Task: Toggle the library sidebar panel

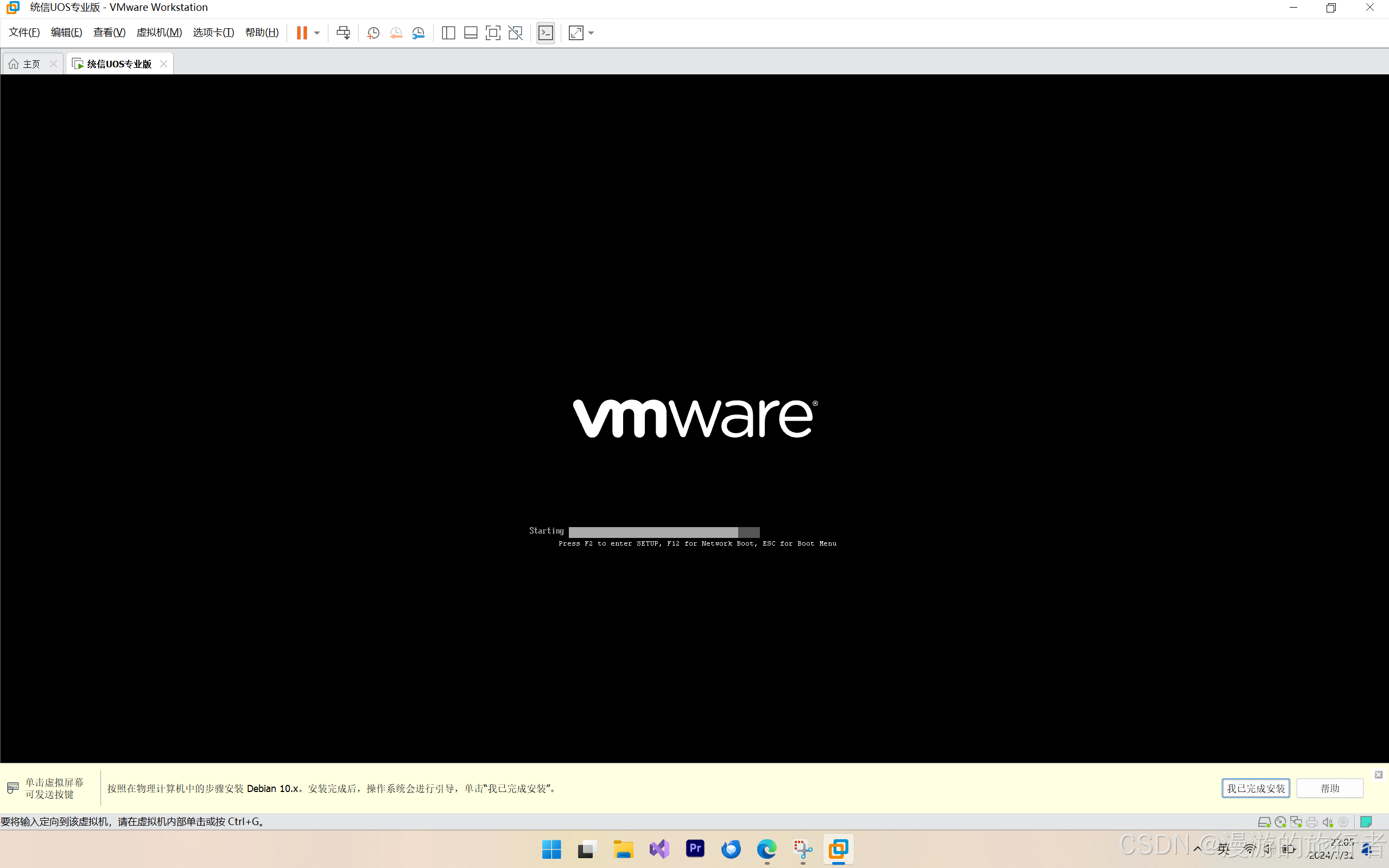Action: click(448, 33)
